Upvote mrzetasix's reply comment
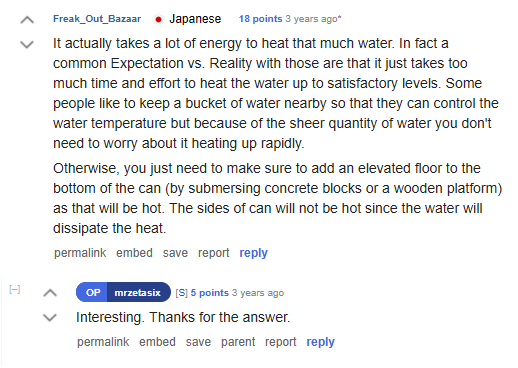Screen dimensions: 518x368 [50, 293]
